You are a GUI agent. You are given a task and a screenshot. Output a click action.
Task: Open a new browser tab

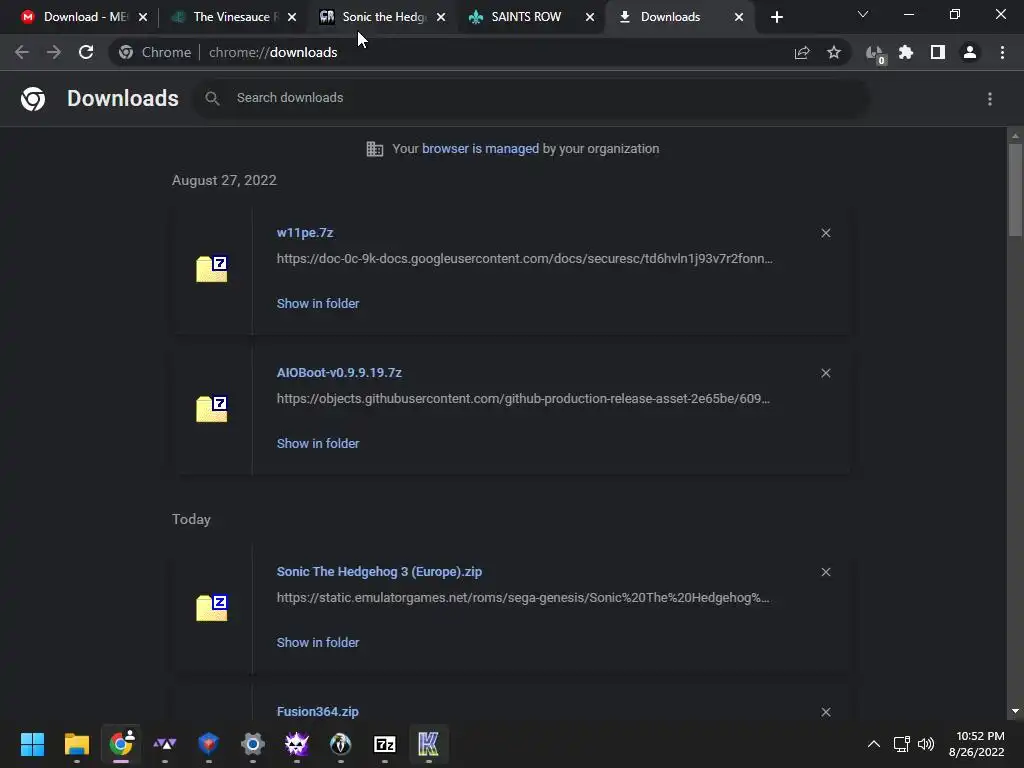776,17
